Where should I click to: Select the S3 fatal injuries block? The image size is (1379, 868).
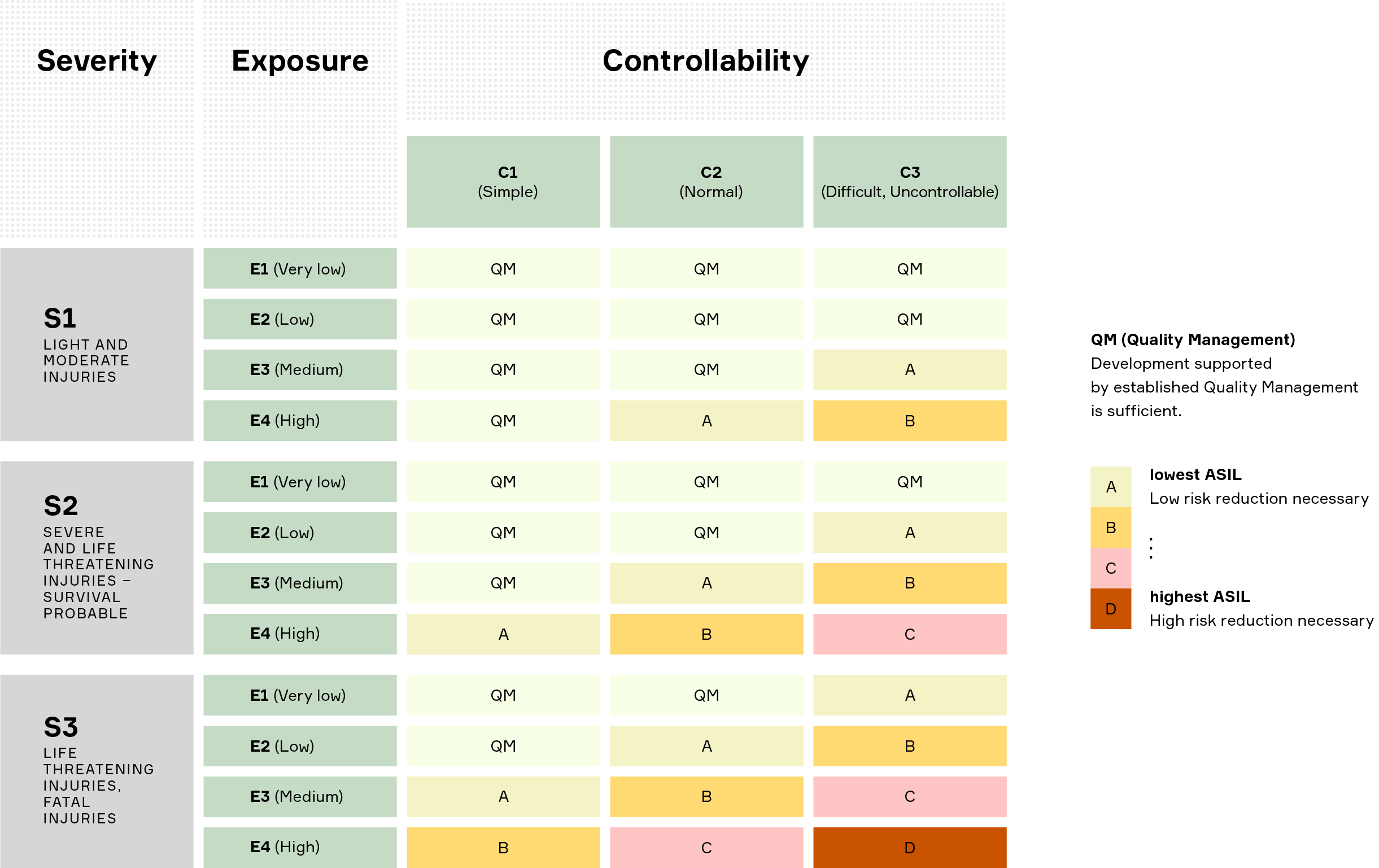pos(97,771)
